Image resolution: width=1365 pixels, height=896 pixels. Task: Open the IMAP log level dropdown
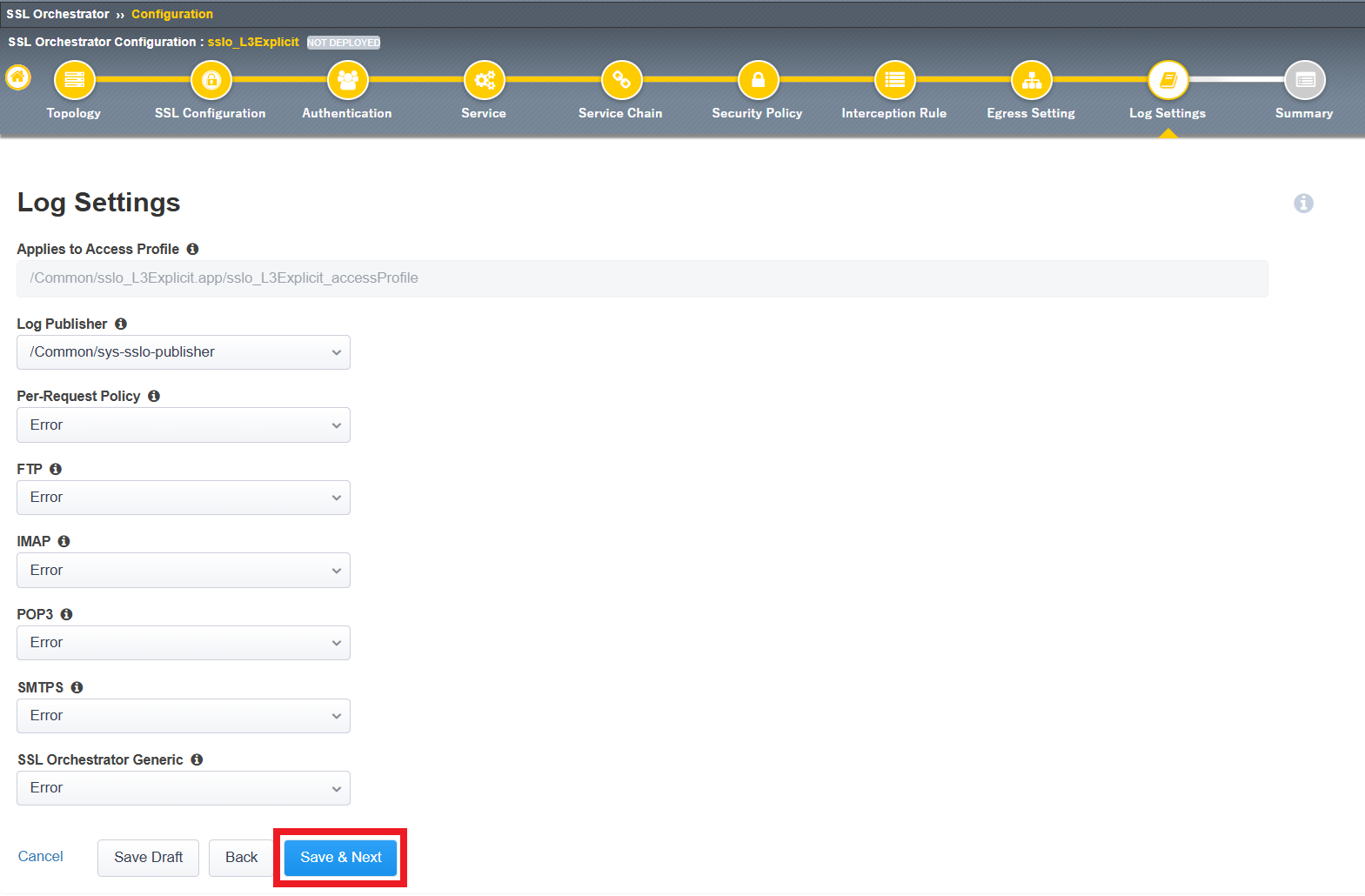(184, 571)
